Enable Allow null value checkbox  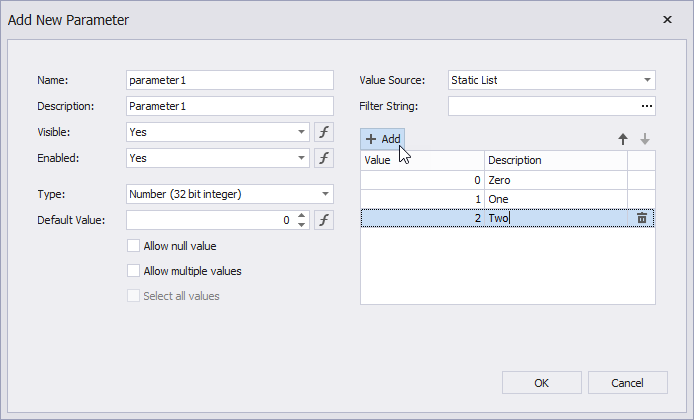coord(133,246)
